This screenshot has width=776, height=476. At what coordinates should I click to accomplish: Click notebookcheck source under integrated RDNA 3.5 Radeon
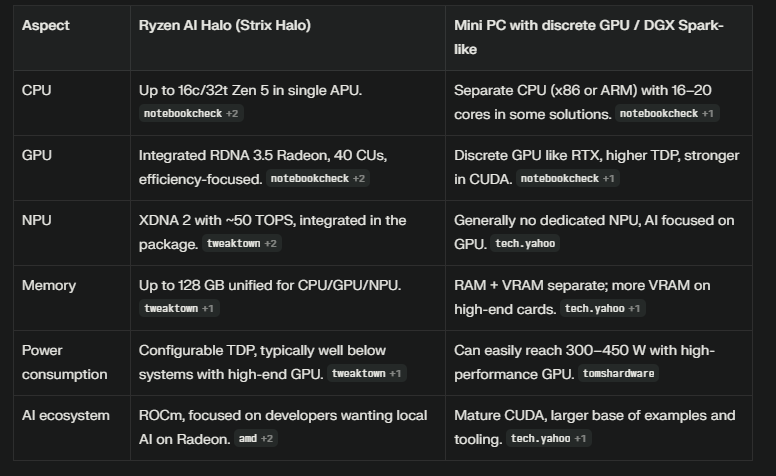[318, 179]
